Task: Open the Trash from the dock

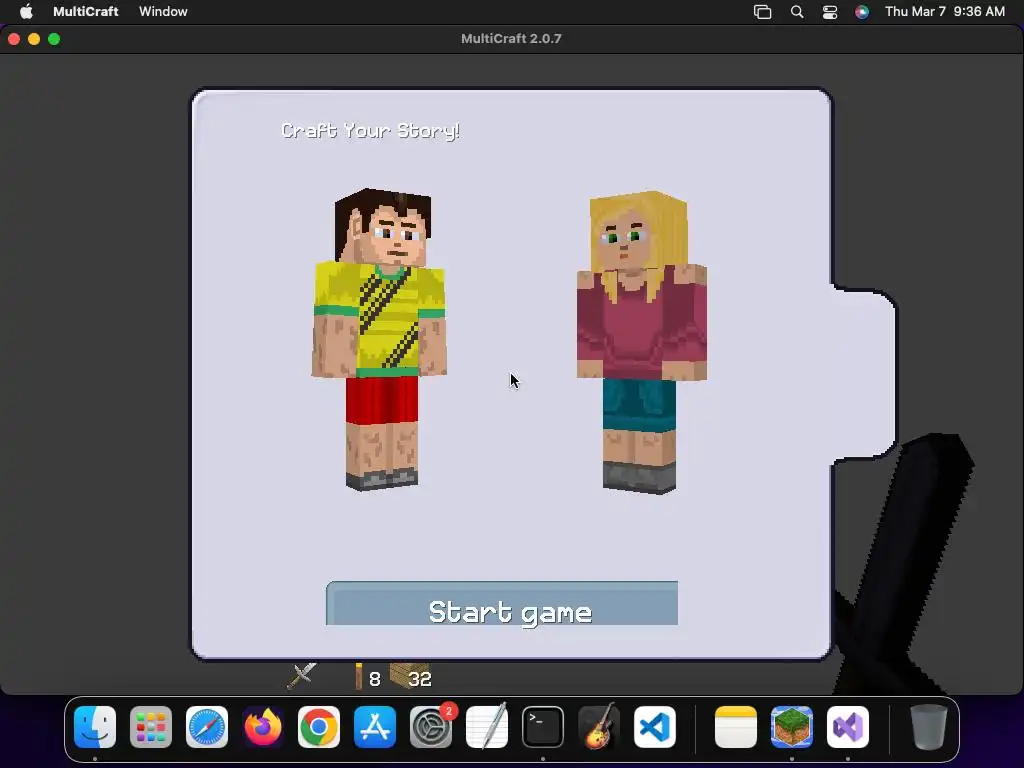Action: 929,727
